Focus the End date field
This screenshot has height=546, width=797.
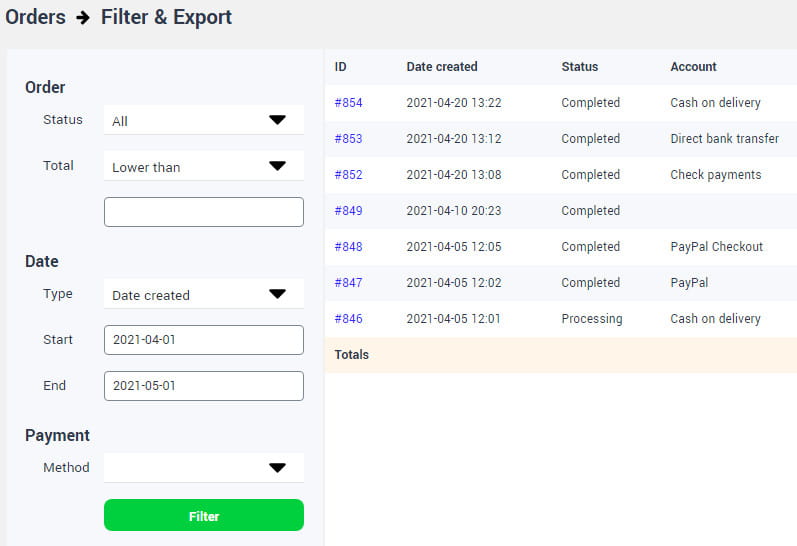tap(203, 386)
